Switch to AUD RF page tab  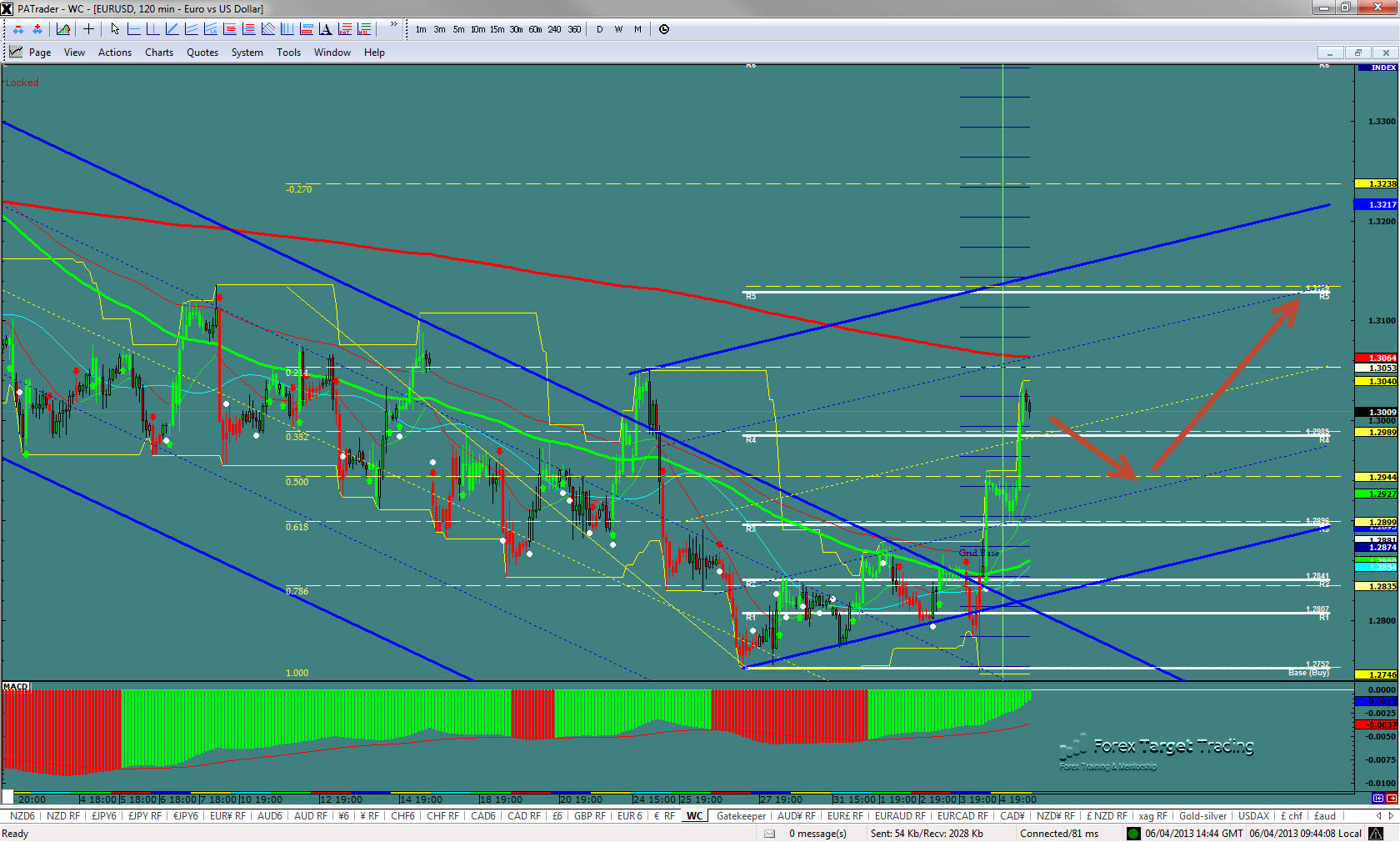tap(311, 816)
